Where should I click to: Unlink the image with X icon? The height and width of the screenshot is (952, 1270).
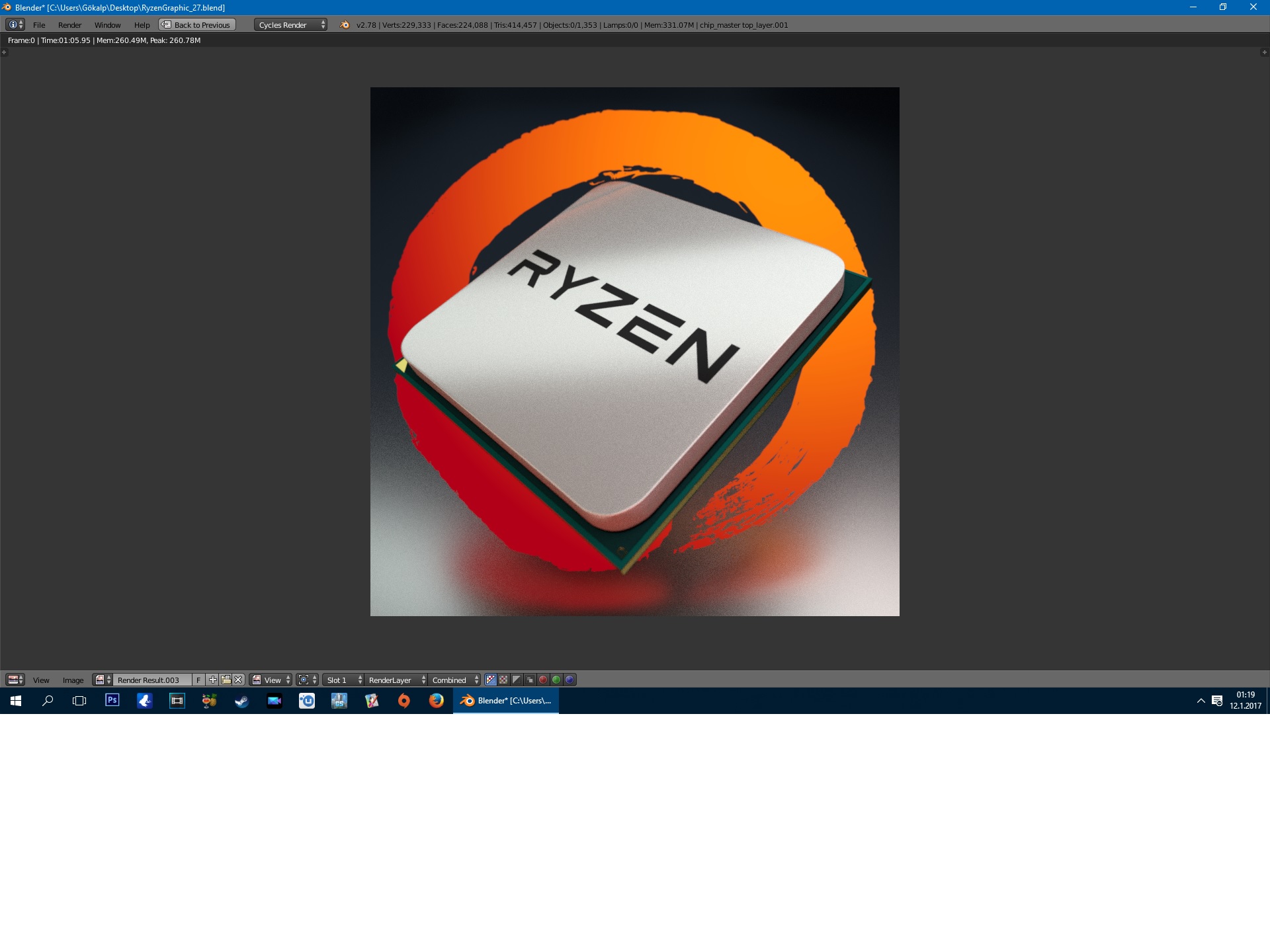click(x=239, y=680)
